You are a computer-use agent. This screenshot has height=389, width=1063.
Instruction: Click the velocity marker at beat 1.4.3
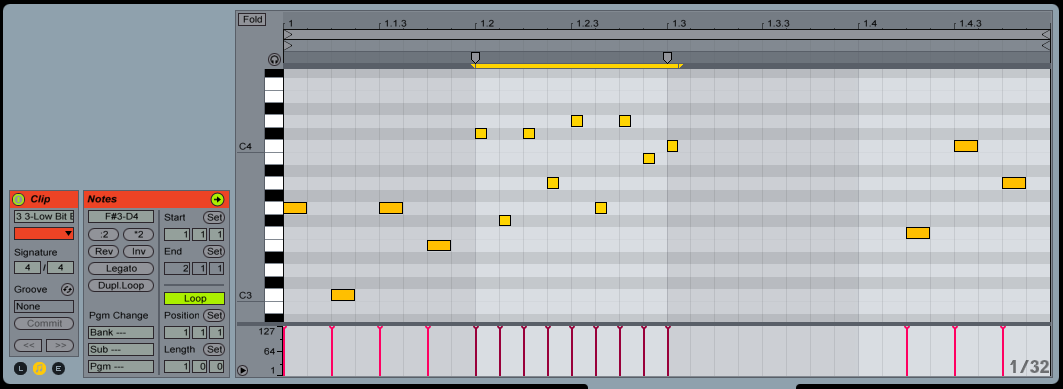955,328
